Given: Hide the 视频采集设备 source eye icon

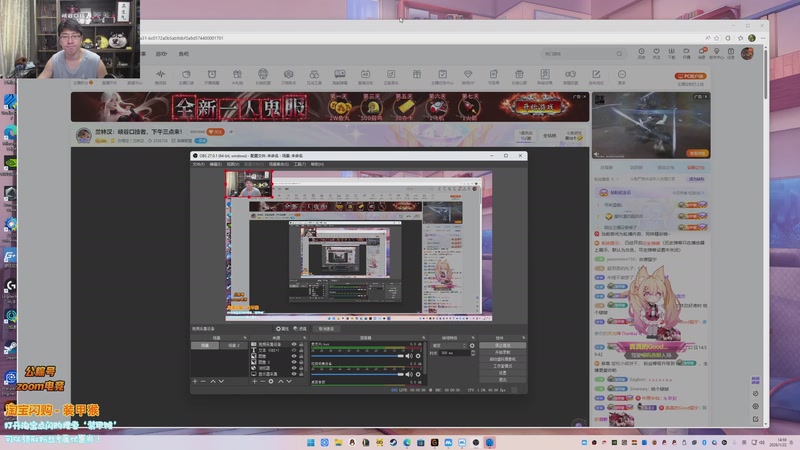Looking at the screenshot, I should click(x=294, y=344).
